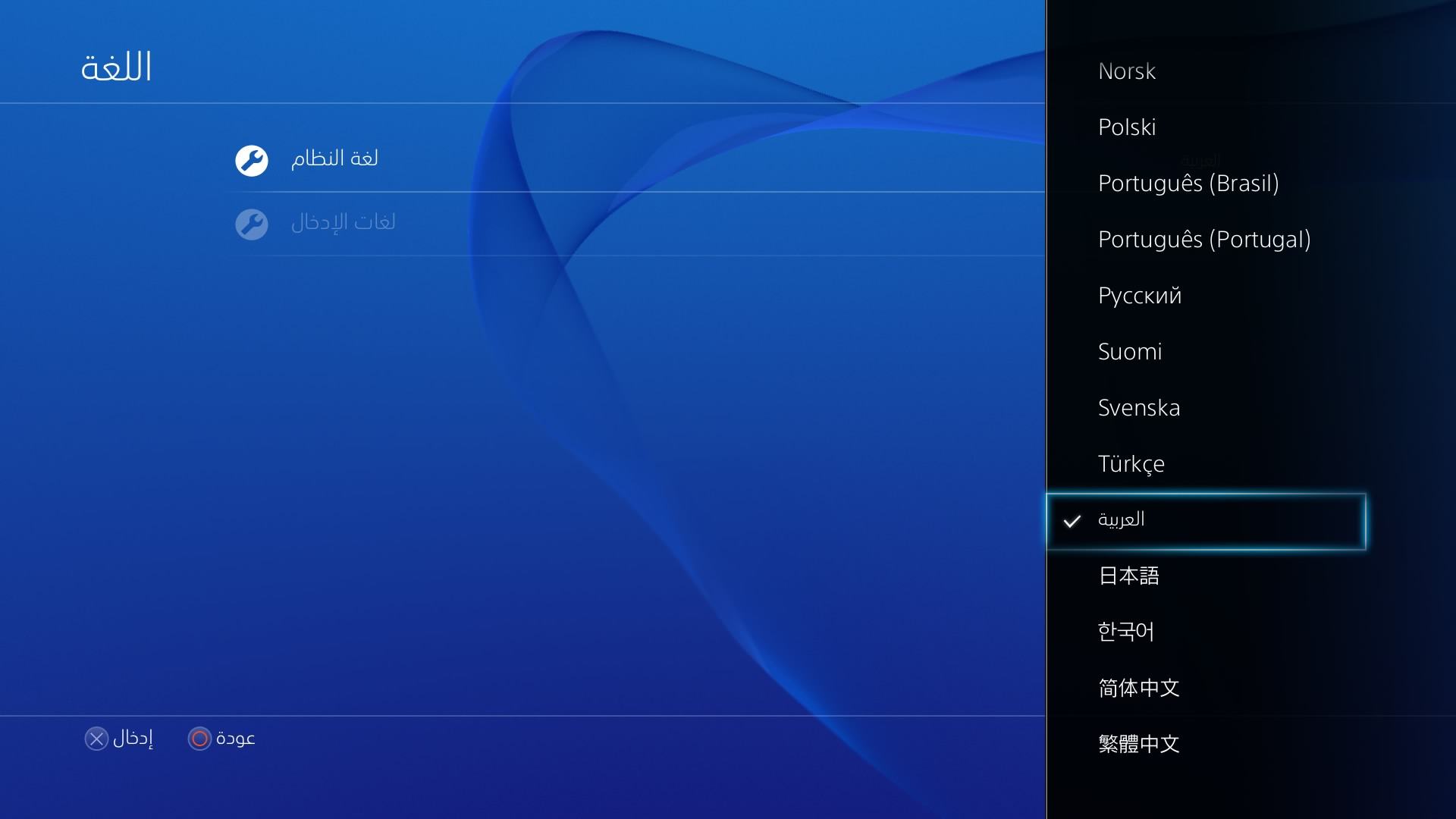
Task: Choose 日本語 from the language list
Action: coord(1129,576)
